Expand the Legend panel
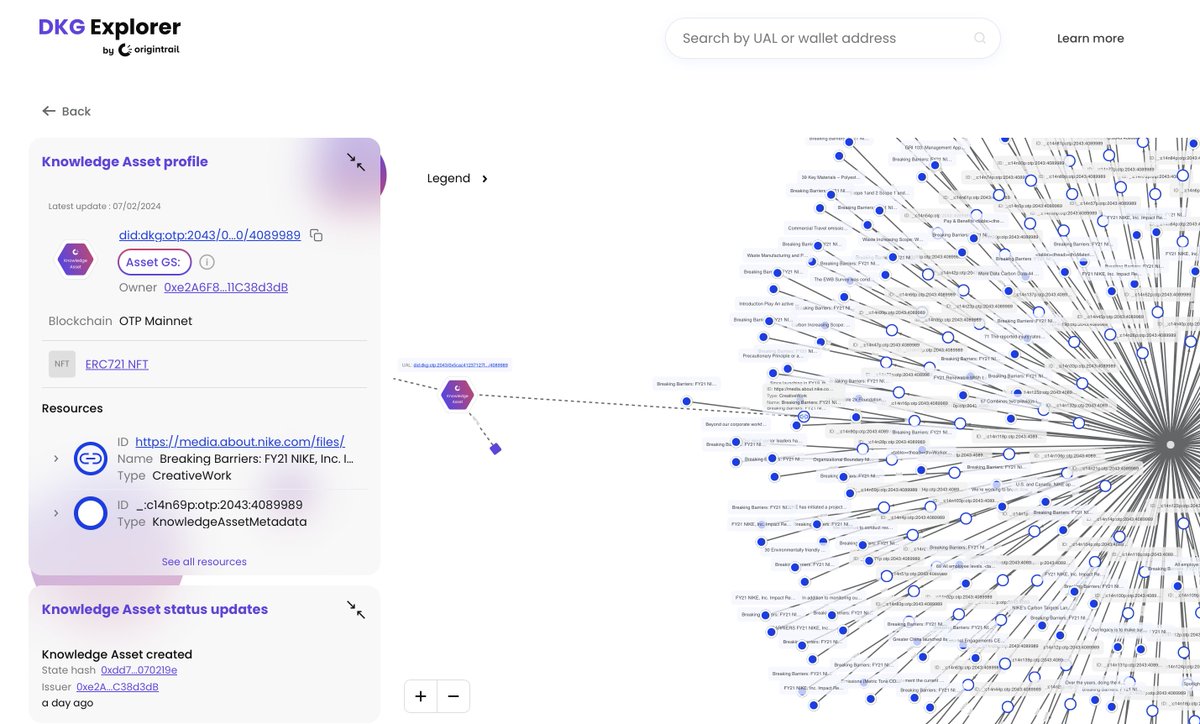Viewport: 1200px width, 724px height. click(458, 178)
